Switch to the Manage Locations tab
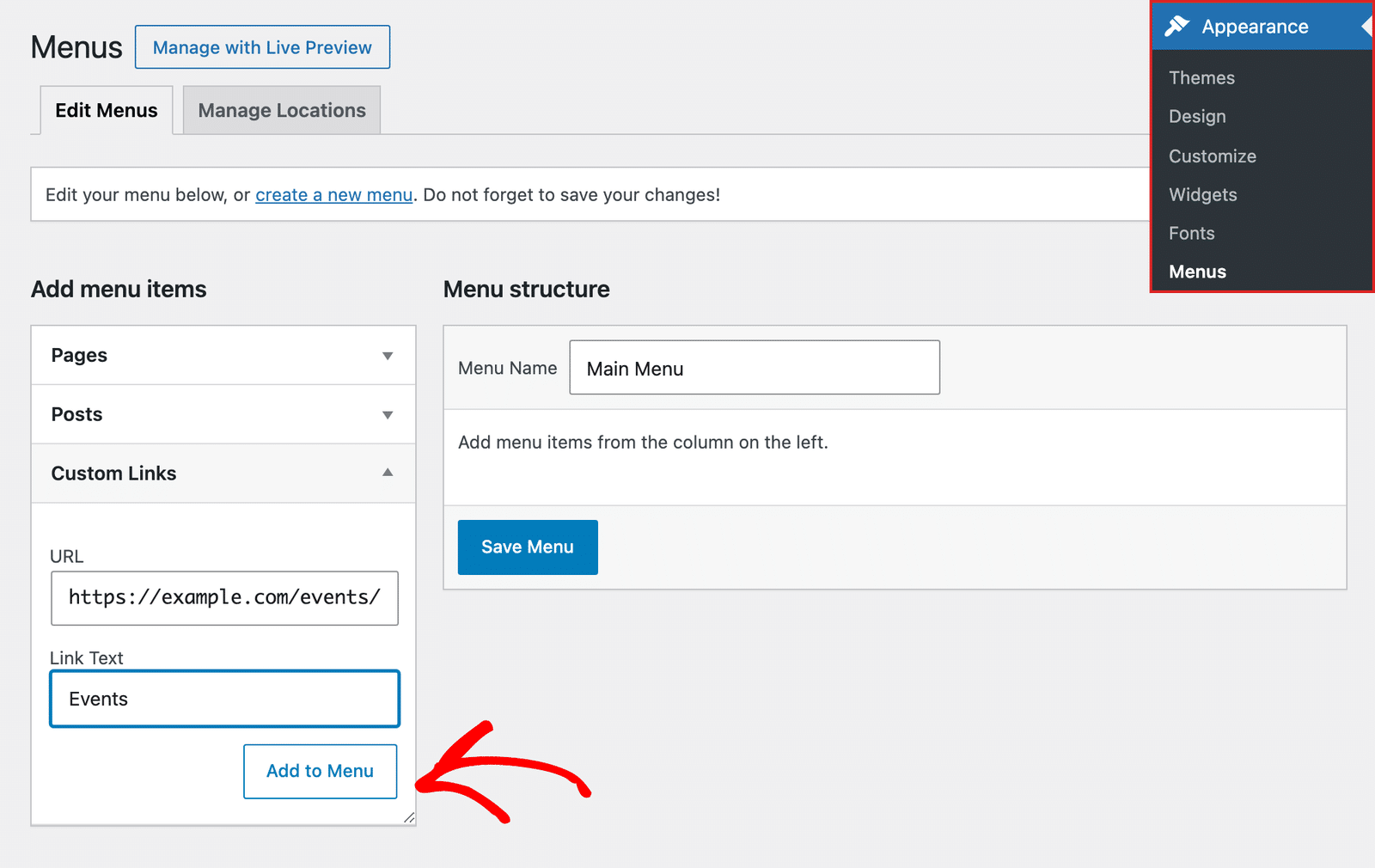The height and width of the screenshot is (868, 1375). [282, 110]
